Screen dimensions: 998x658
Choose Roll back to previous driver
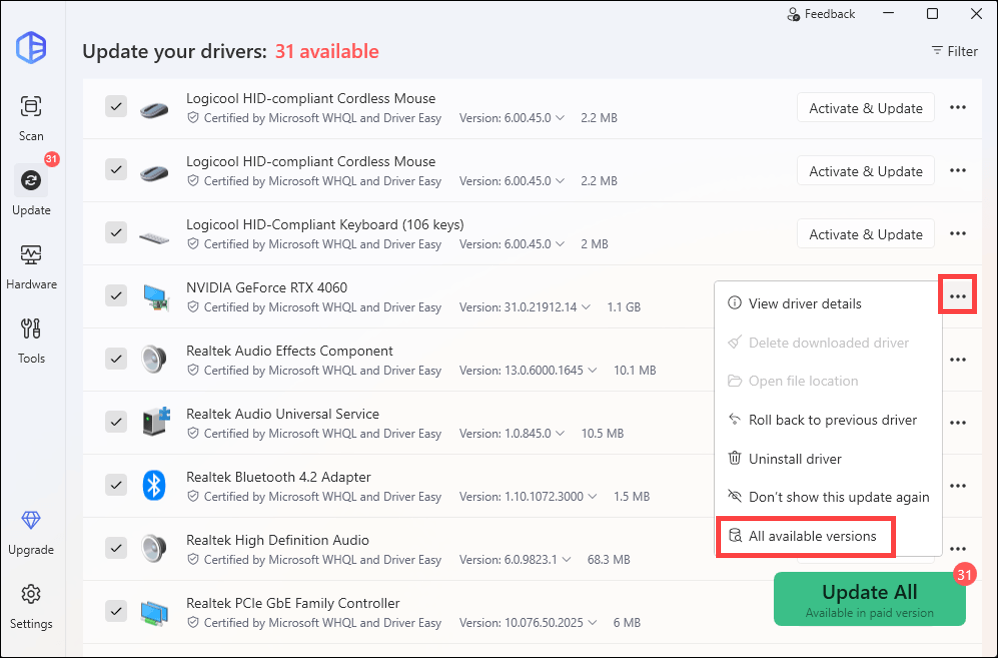coord(828,420)
